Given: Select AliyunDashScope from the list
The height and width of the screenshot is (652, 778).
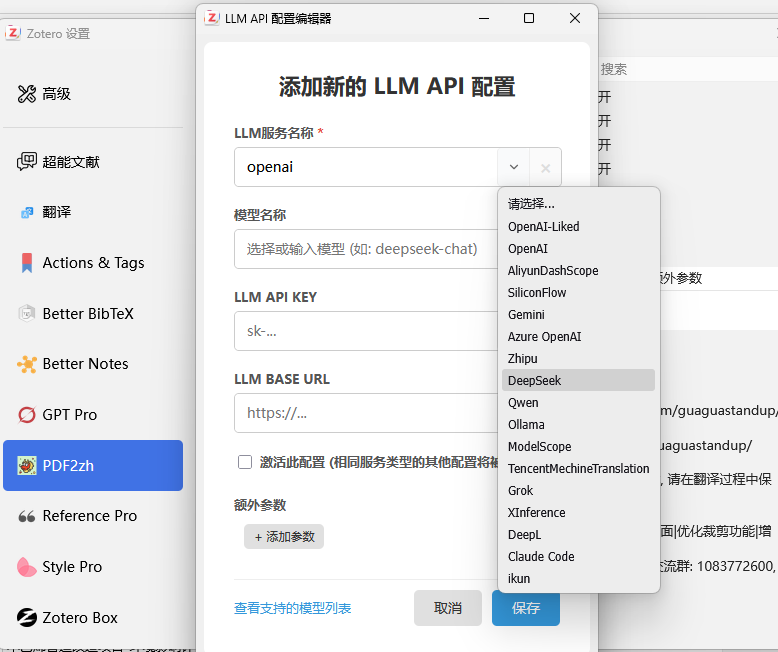Looking at the screenshot, I should (578, 270).
